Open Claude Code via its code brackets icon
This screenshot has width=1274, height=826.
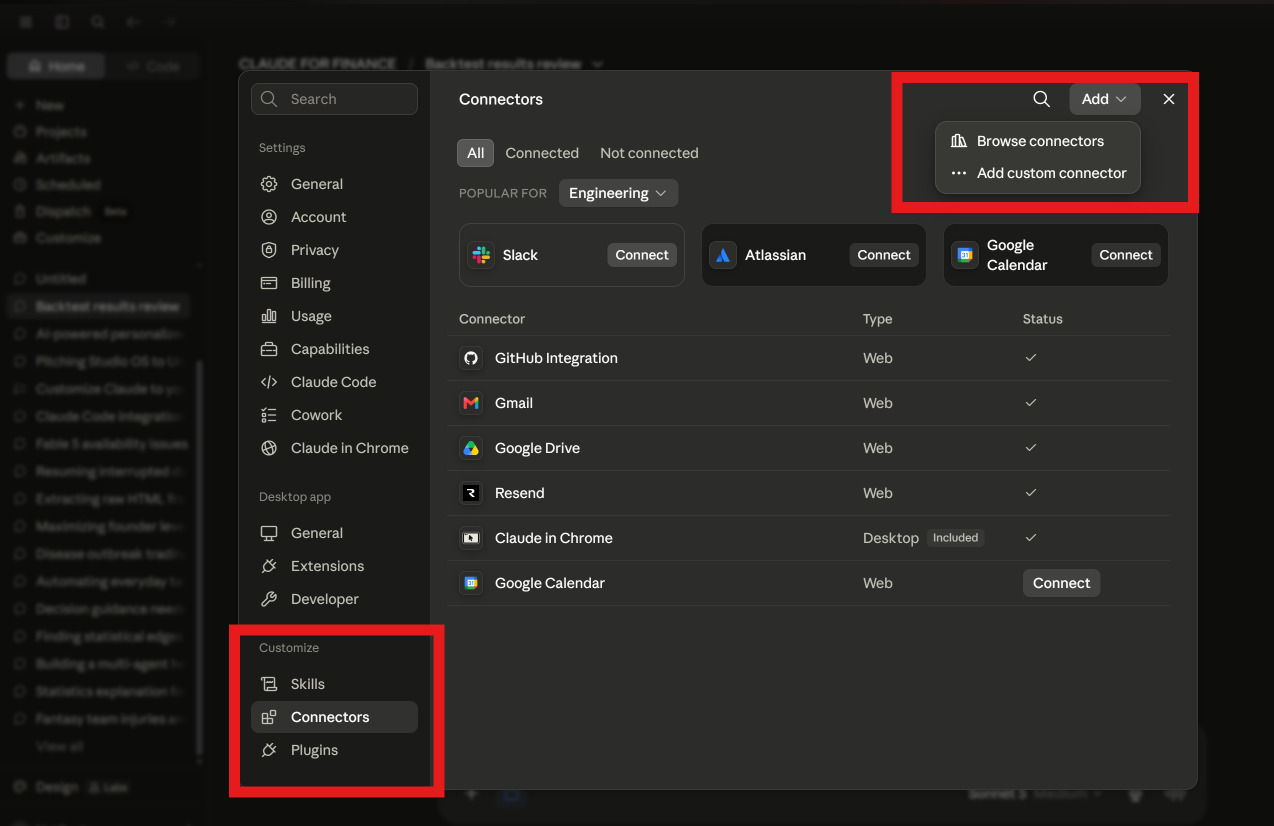pyautogui.click(x=269, y=382)
